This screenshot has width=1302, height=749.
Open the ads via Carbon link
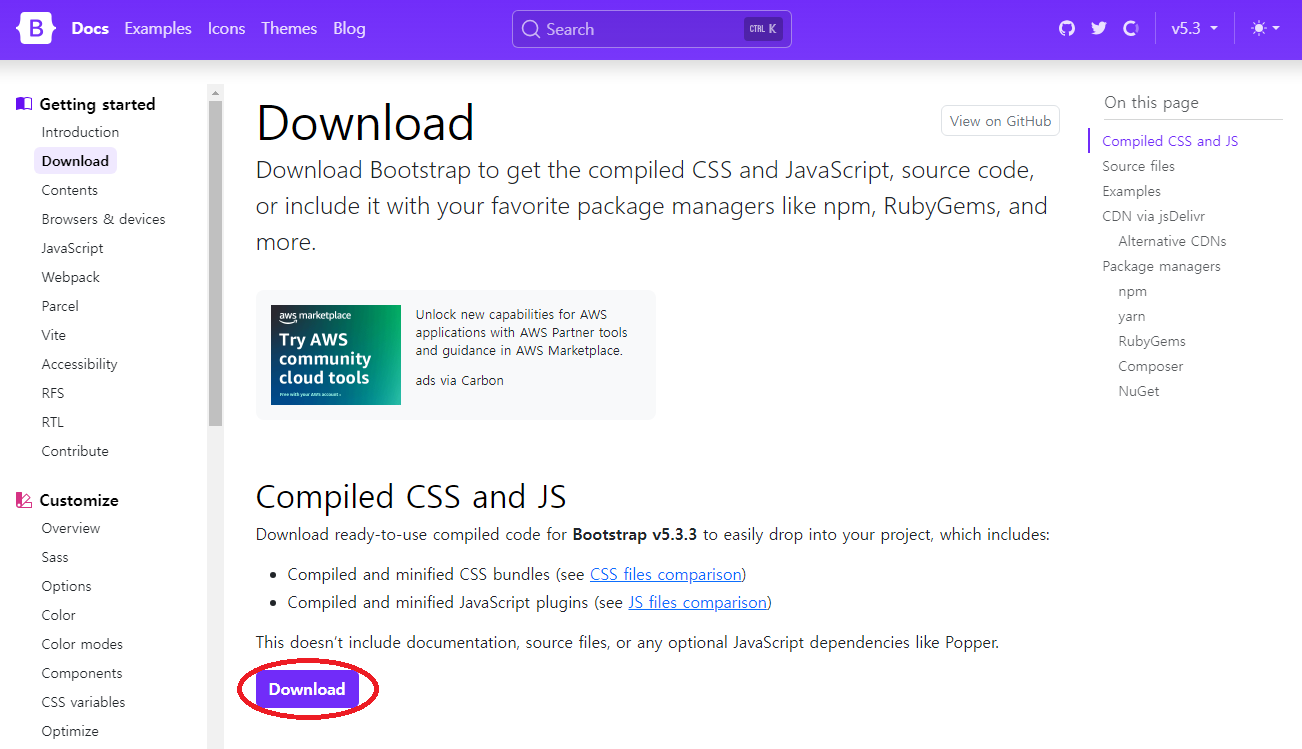coord(460,381)
